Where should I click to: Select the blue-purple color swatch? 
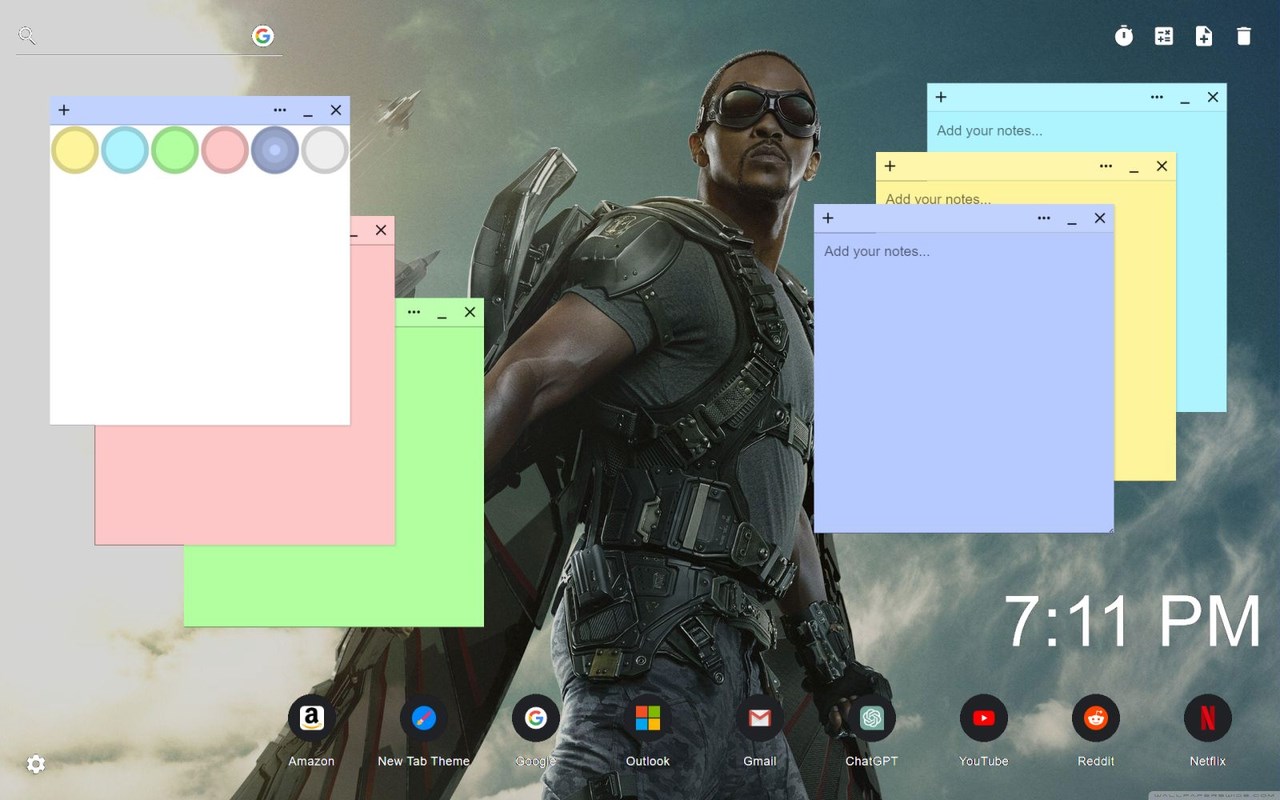tap(275, 150)
